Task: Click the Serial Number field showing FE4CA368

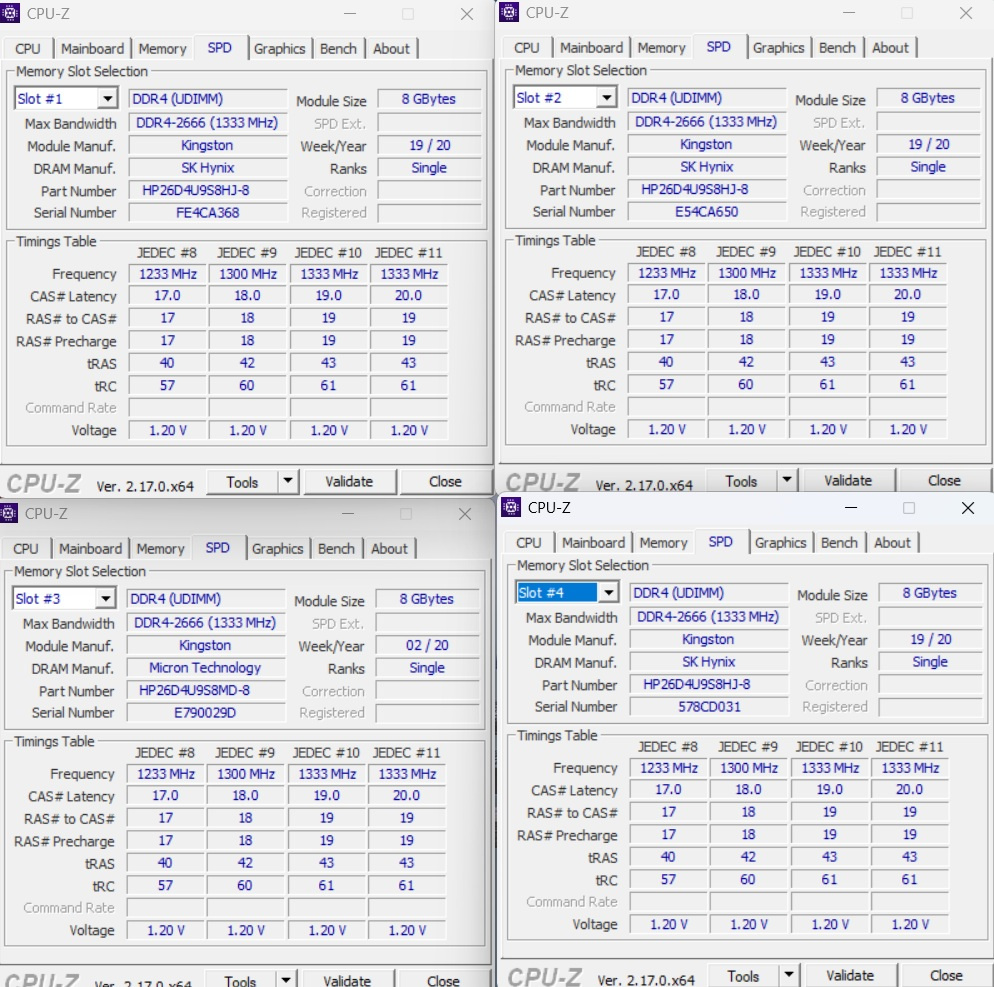Action: pos(207,213)
